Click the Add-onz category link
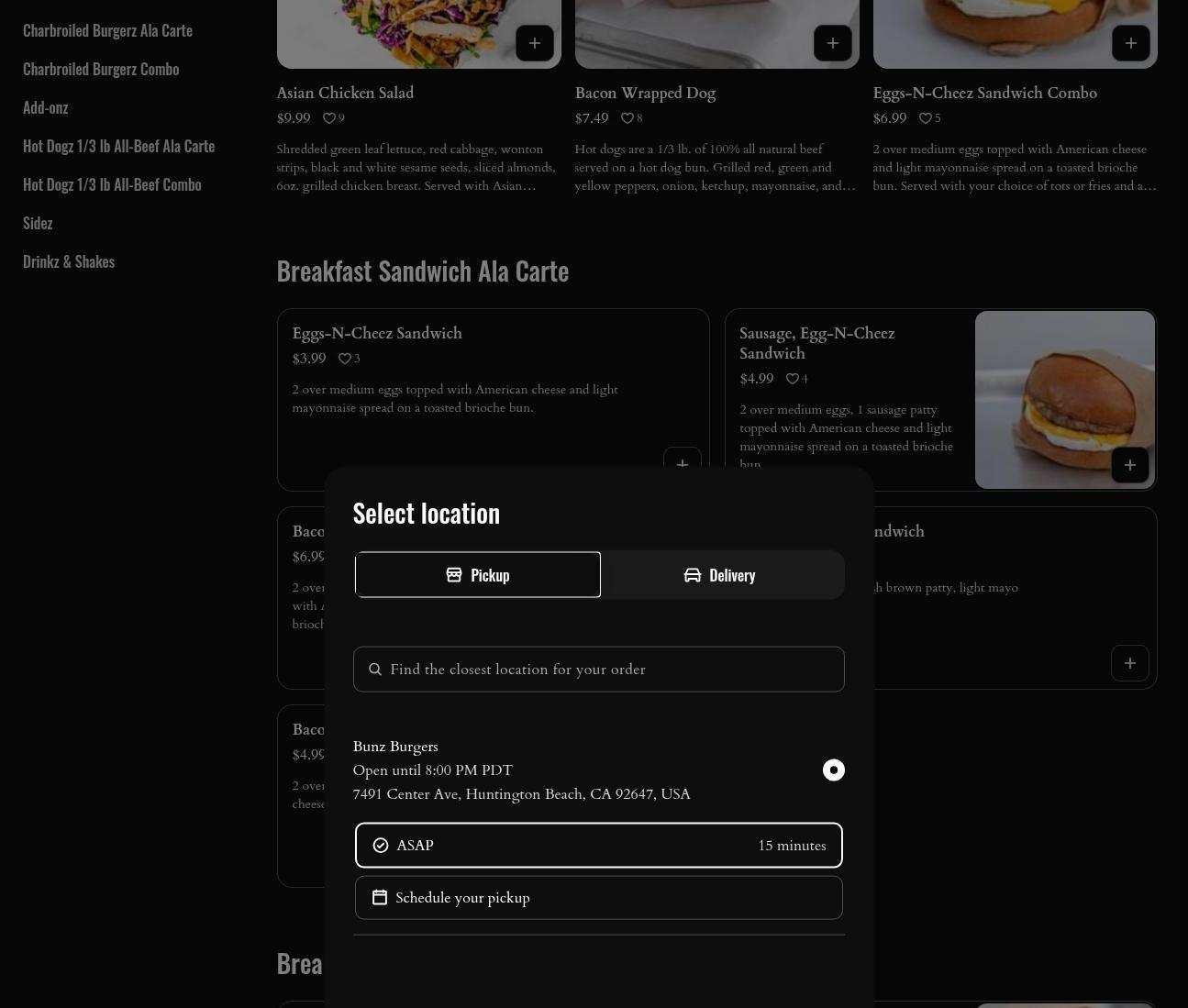This screenshot has width=1188, height=1008. 46,107
